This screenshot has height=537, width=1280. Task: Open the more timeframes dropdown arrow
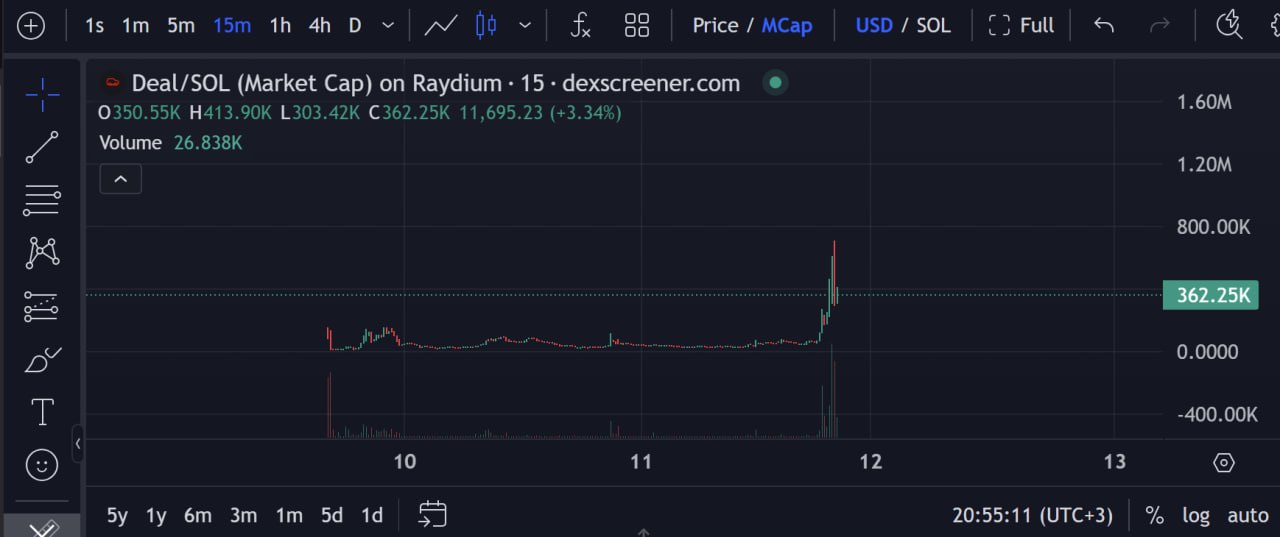(x=388, y=25)
